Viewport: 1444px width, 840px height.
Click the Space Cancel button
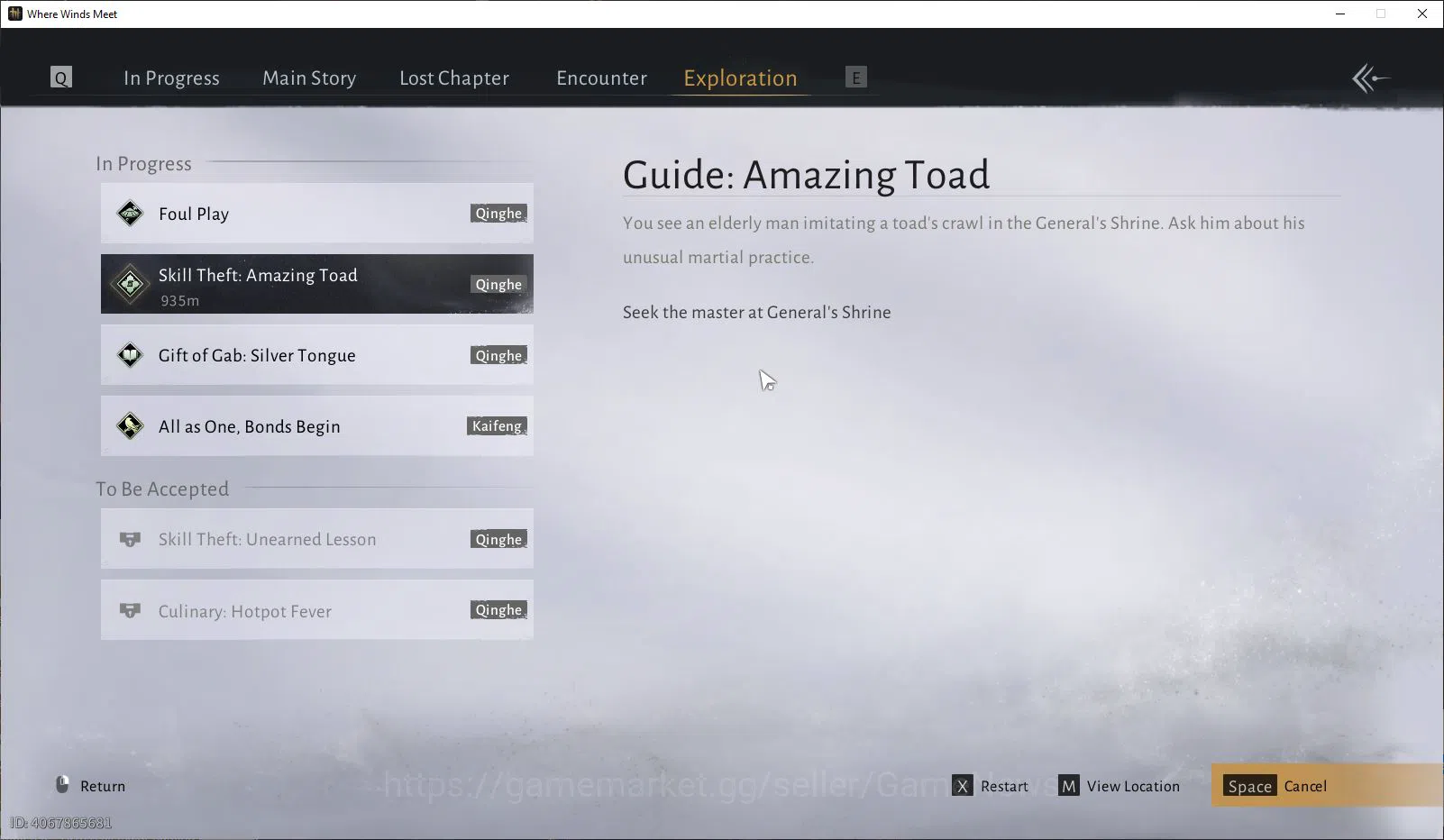pyautogui.click(x=1327, y=785)
